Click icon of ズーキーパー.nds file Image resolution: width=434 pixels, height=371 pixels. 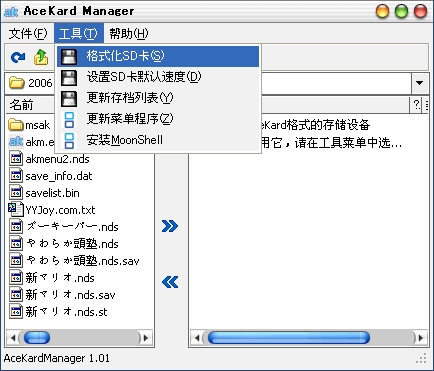[x=16, y=226]
